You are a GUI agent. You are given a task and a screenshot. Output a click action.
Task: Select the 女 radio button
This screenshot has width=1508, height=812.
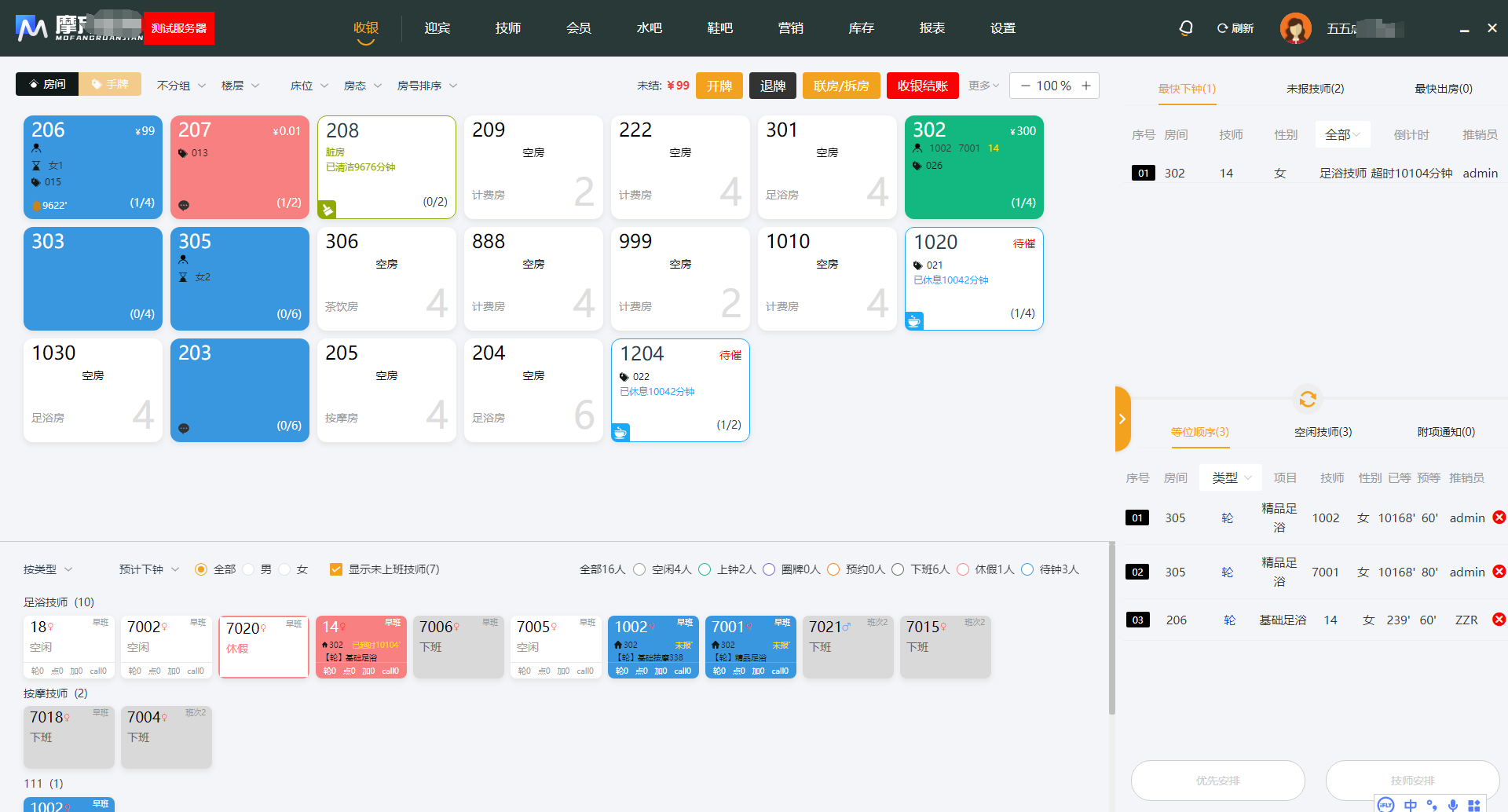pyautogui.click(x=284, y=569)
